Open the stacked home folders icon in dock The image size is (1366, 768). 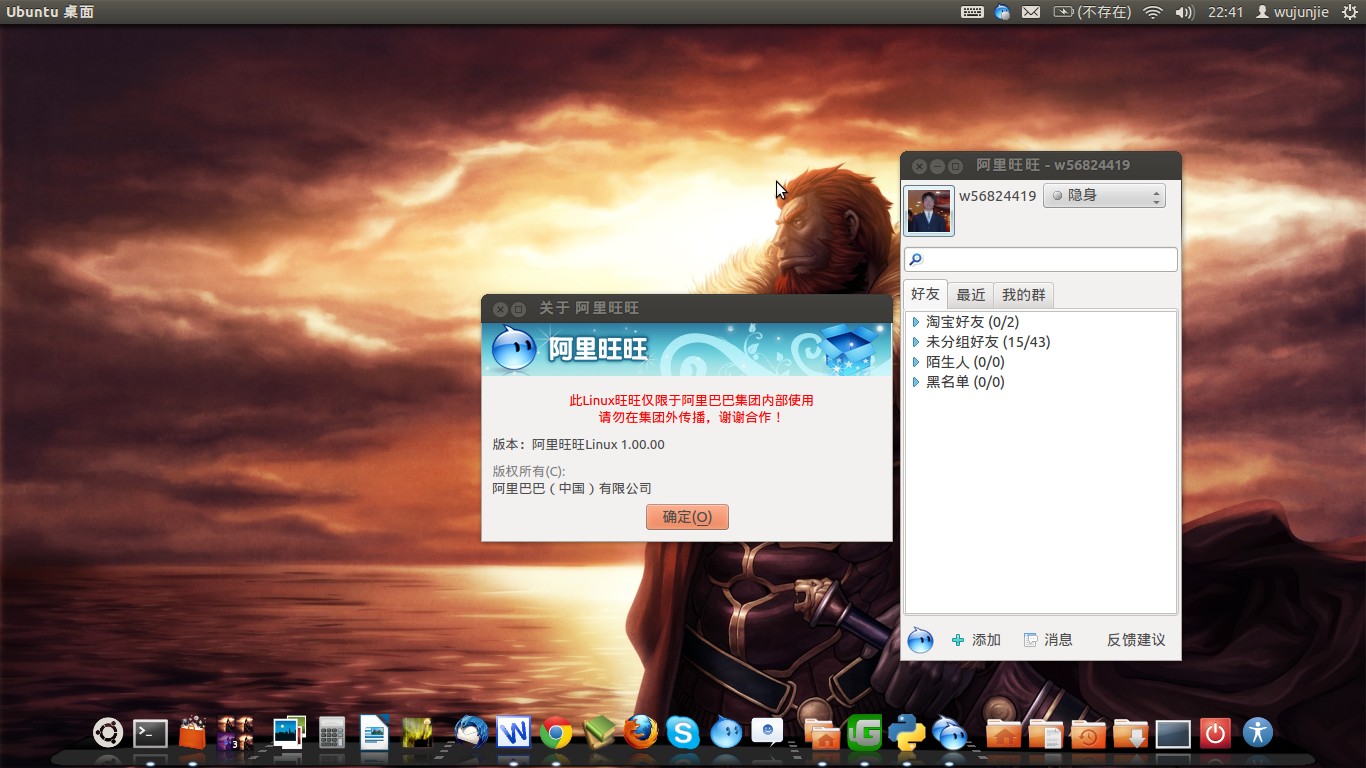(822, 733)
